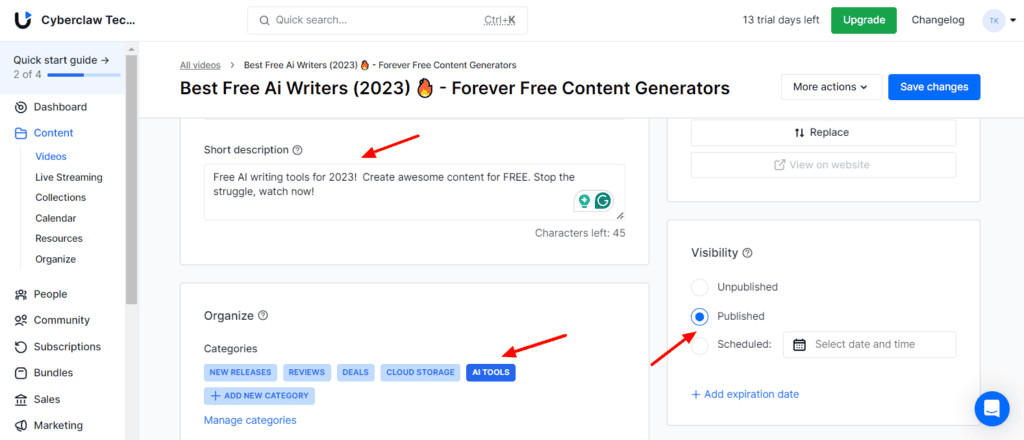This screenshot has height=440, width=1024.
Task: Click the Sales icon in sidebar
Action: click(x=21, y=400)
